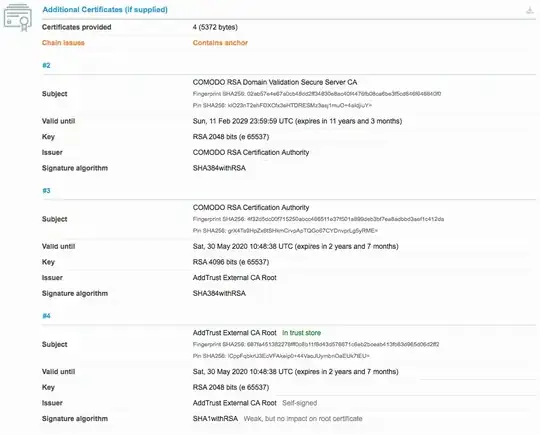Image resolution: width=540 pixels, height=435 pixels.
Task: Click the #3 certificate Pin SHA256 line
Action: point(285,230)
